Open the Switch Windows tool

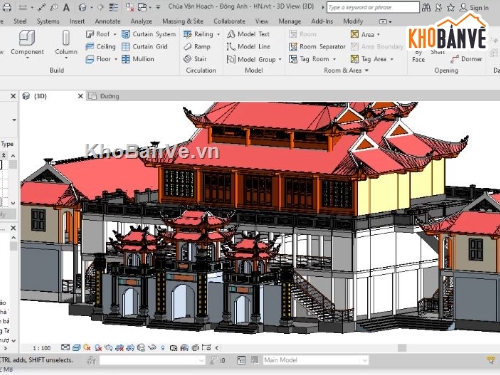(142, 7)
